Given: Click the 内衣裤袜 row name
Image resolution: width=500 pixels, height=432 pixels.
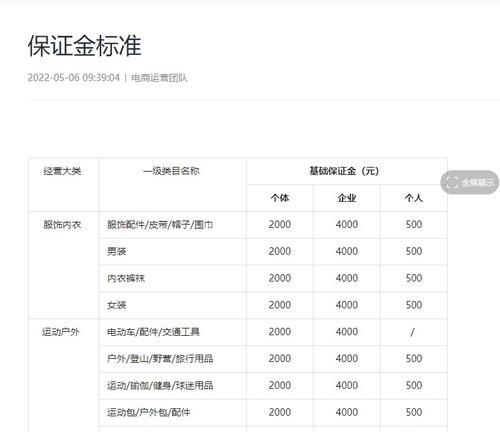Looking at the screenshot, I should click(x=126, y=278).
